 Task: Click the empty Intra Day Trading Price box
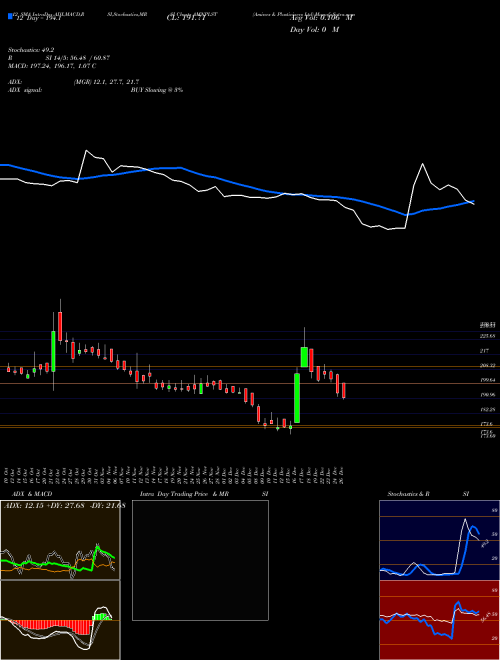200,560
